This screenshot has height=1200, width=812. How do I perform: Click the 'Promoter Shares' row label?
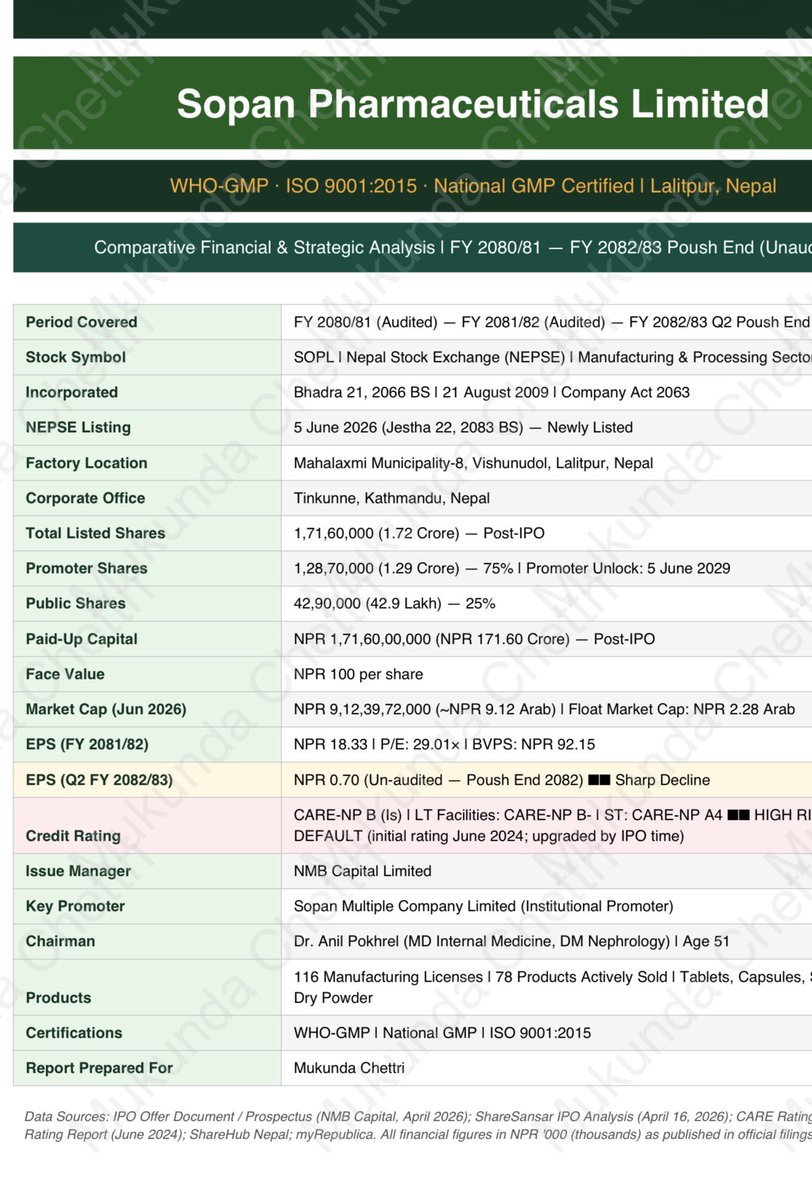point(86,568)
